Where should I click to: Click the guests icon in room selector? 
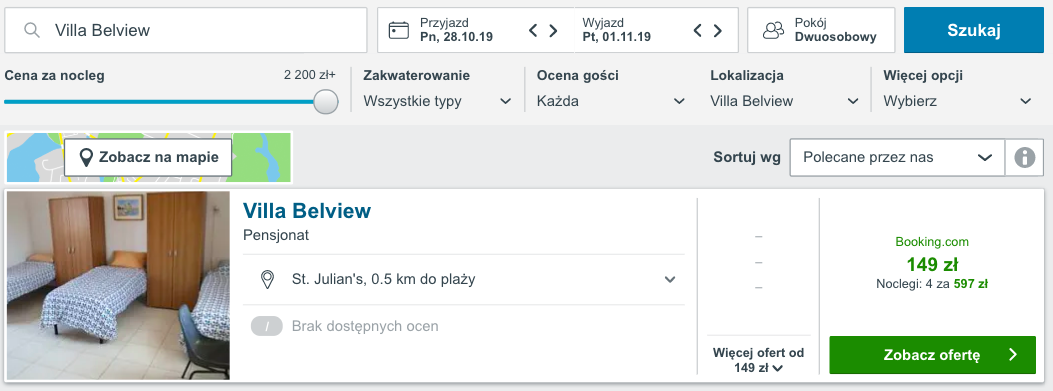pyautogui.click(x=774, y=30)
